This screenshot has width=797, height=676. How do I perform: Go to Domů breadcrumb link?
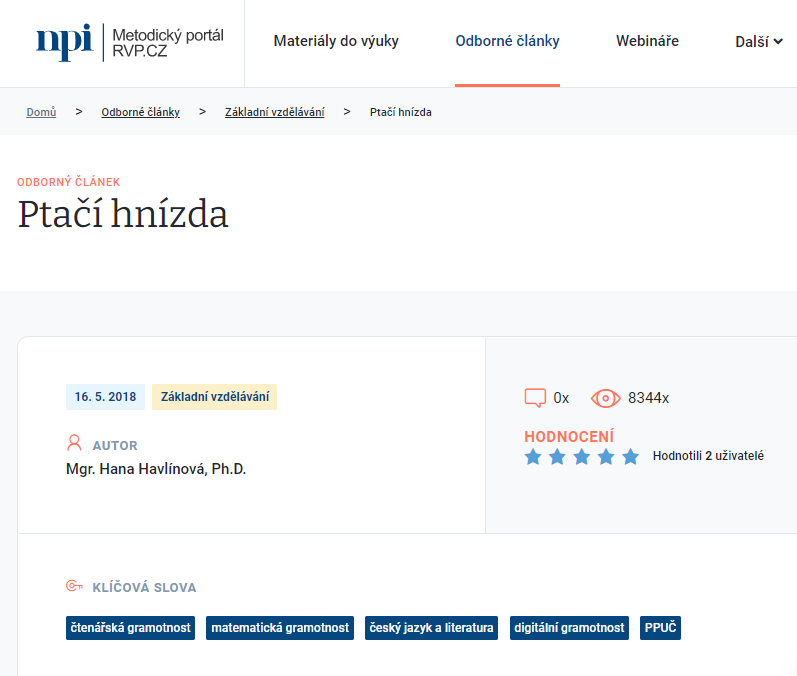pyautogui.click(x=41, y=112)
